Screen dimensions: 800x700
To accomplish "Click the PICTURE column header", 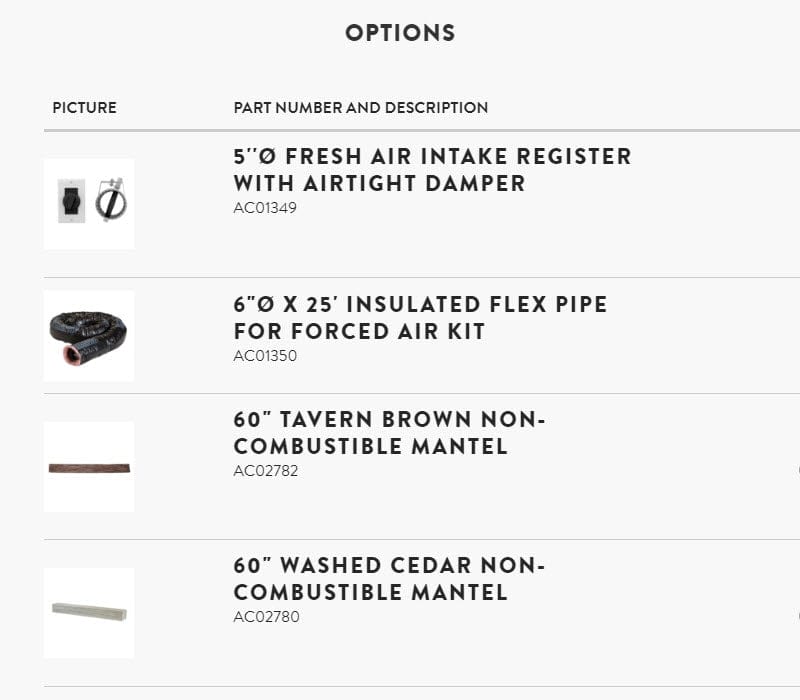I will pyautogui.click(x=84, y=107).
